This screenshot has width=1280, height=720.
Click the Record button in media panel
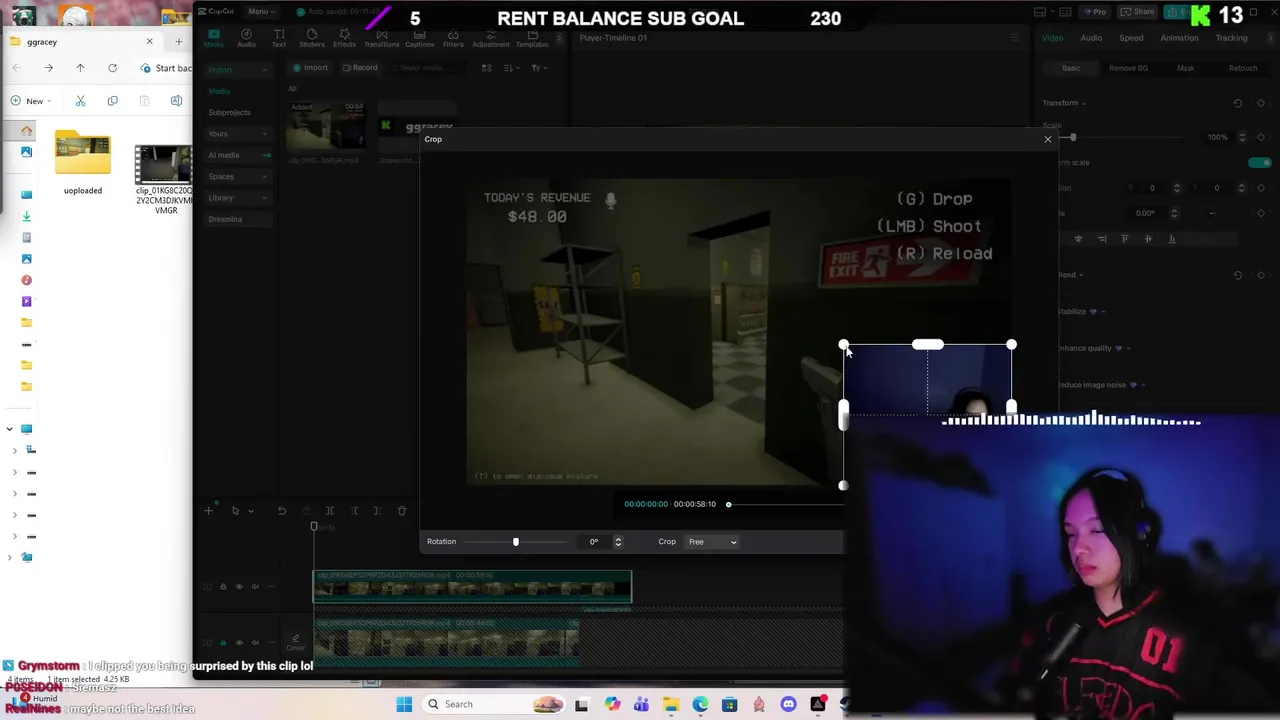coord(359,68)
